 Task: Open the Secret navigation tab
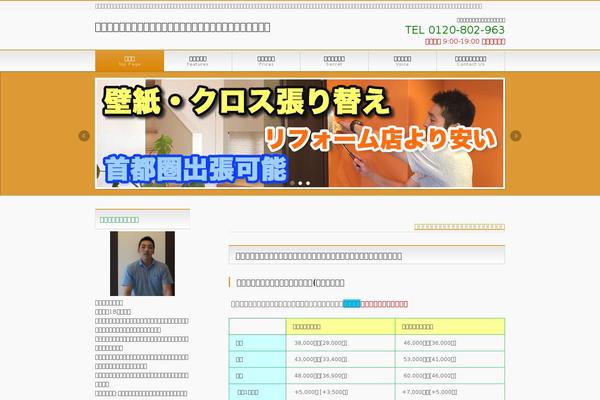click(334, 61)
